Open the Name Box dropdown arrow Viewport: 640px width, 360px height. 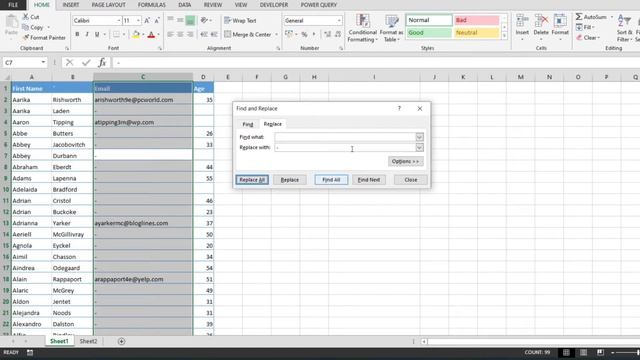point(43,62)
